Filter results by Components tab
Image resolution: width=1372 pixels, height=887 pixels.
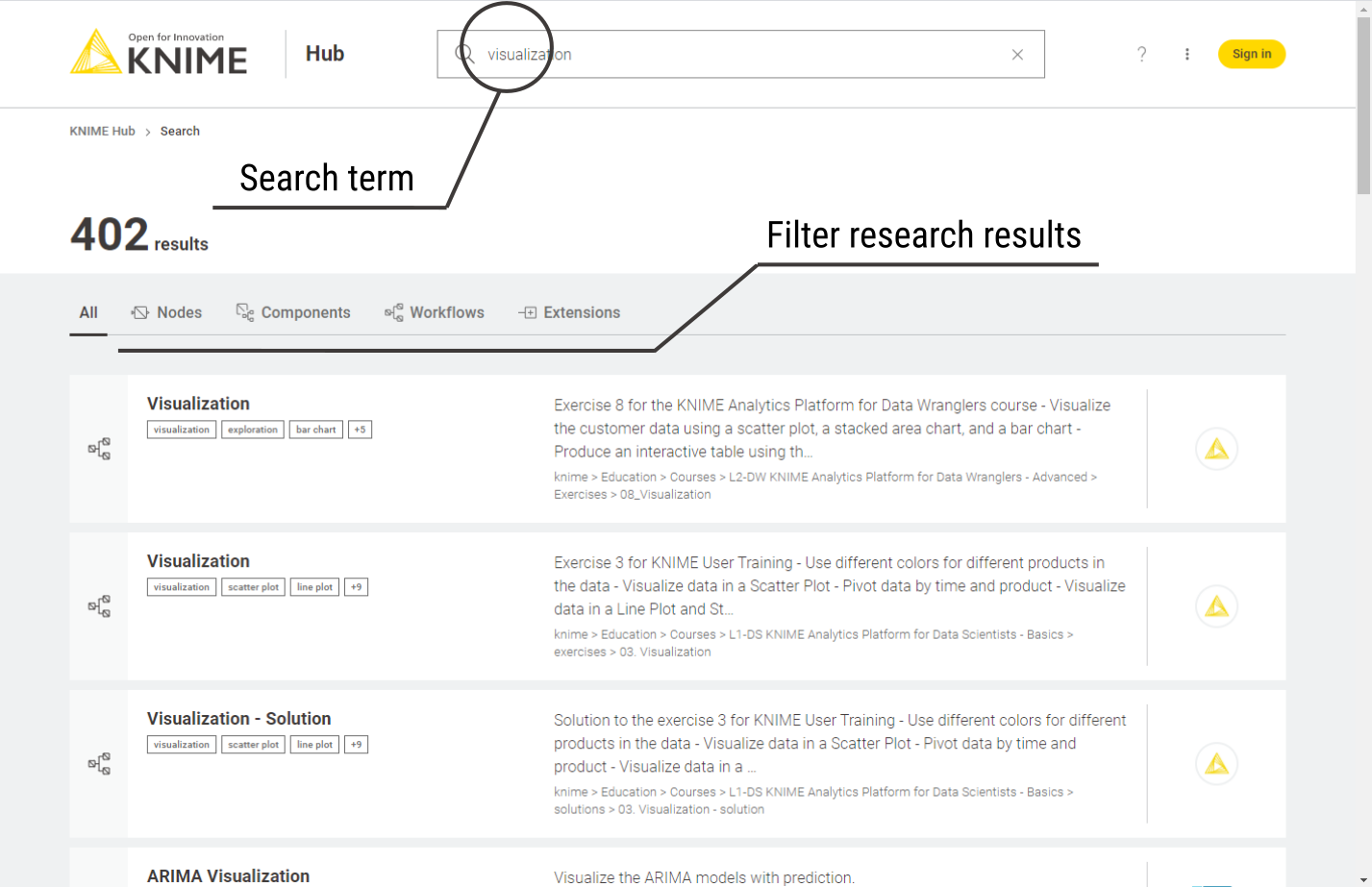tap(293, 312)
